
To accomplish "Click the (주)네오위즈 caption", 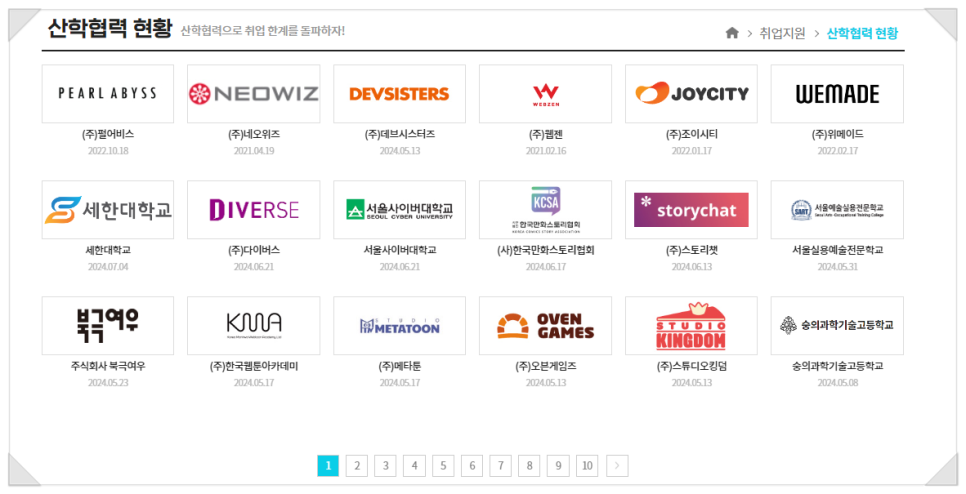I will point(254,134).
